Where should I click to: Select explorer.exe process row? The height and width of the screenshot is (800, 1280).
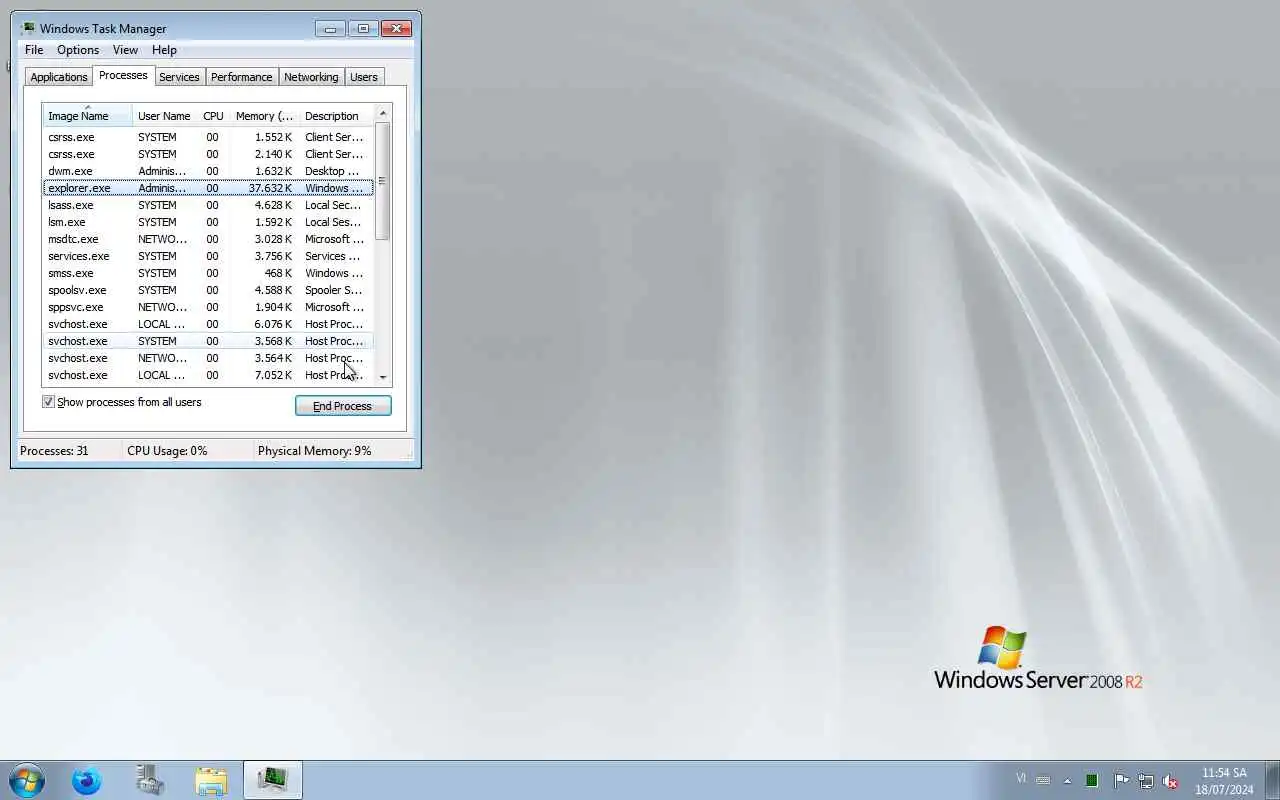pos(208,188)
